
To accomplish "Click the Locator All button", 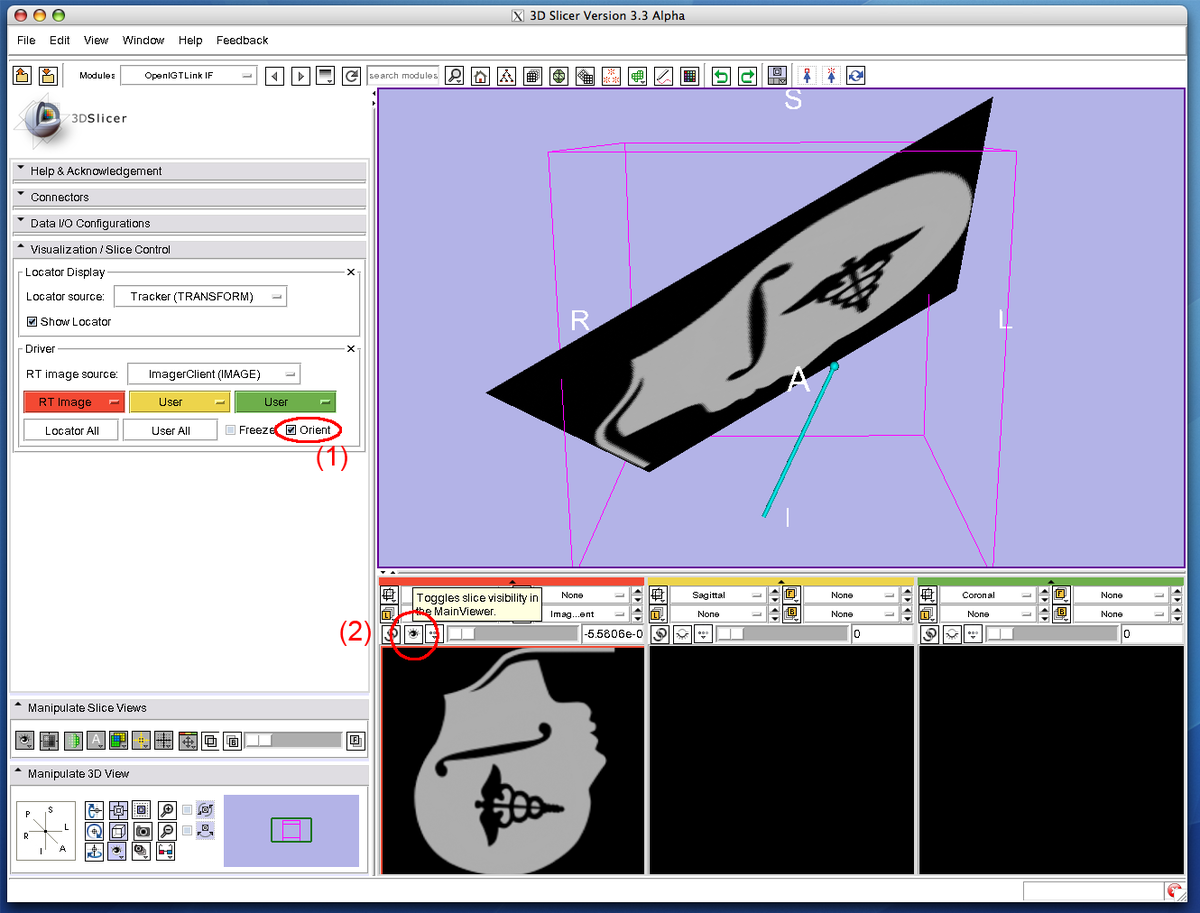I will [69, 429].
